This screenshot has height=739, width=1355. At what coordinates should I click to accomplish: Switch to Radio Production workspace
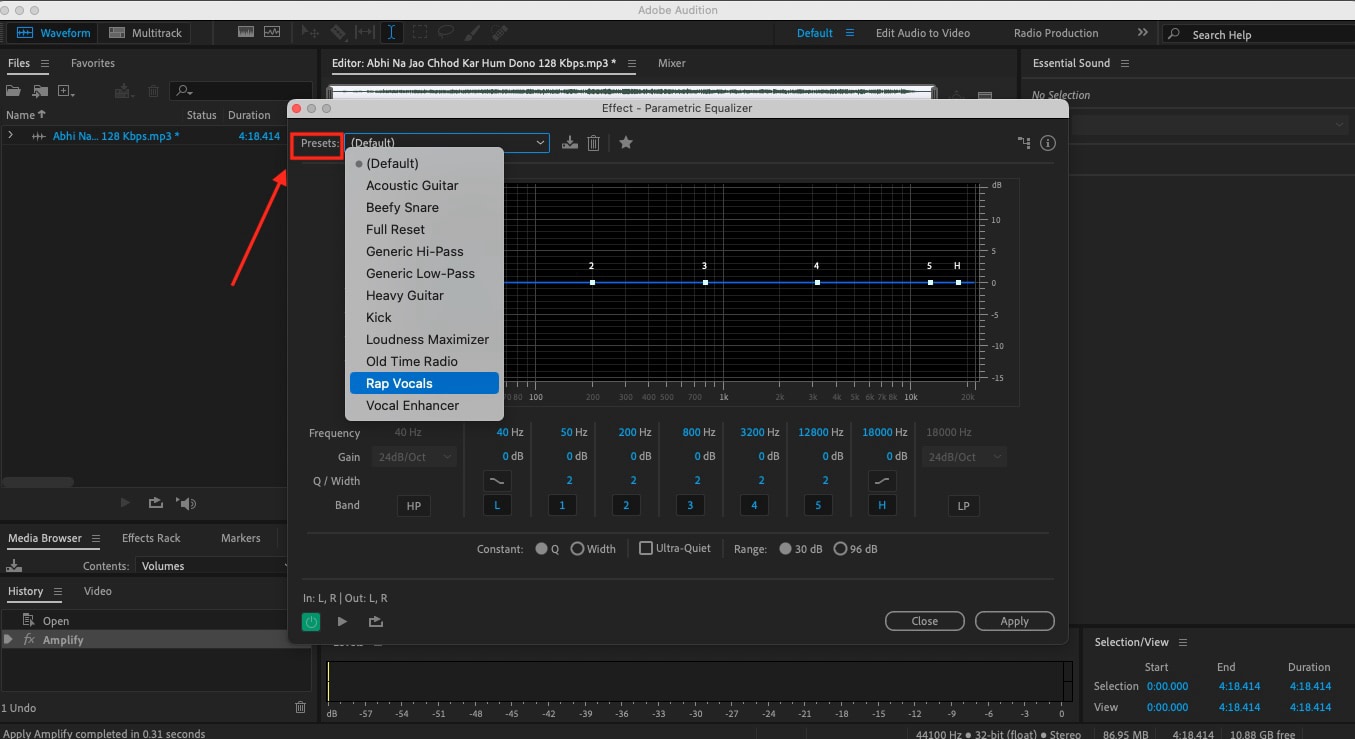(1055, 33)
